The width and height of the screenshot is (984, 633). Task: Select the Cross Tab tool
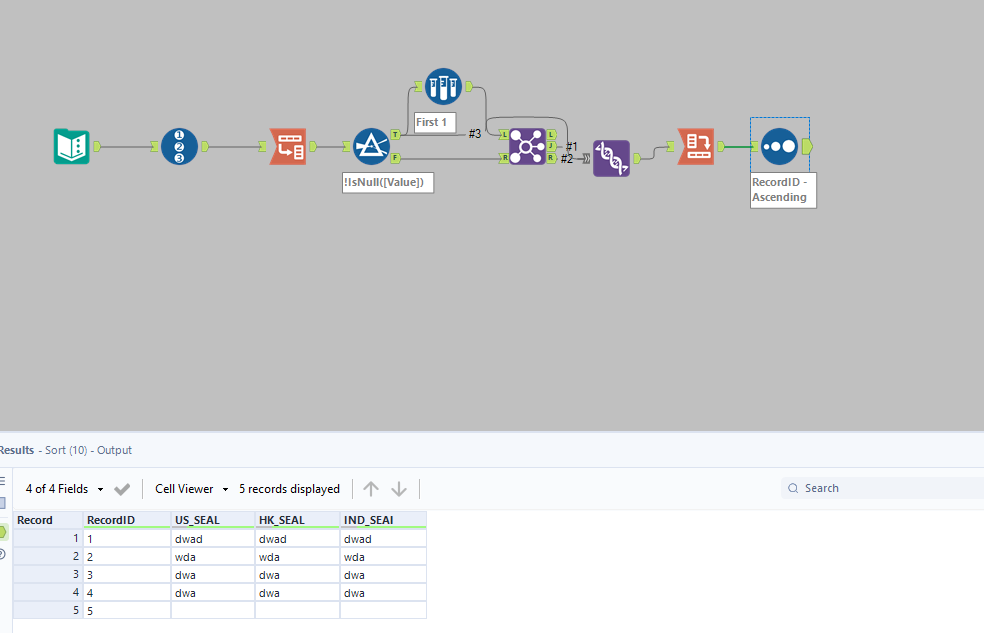(696, 146)
